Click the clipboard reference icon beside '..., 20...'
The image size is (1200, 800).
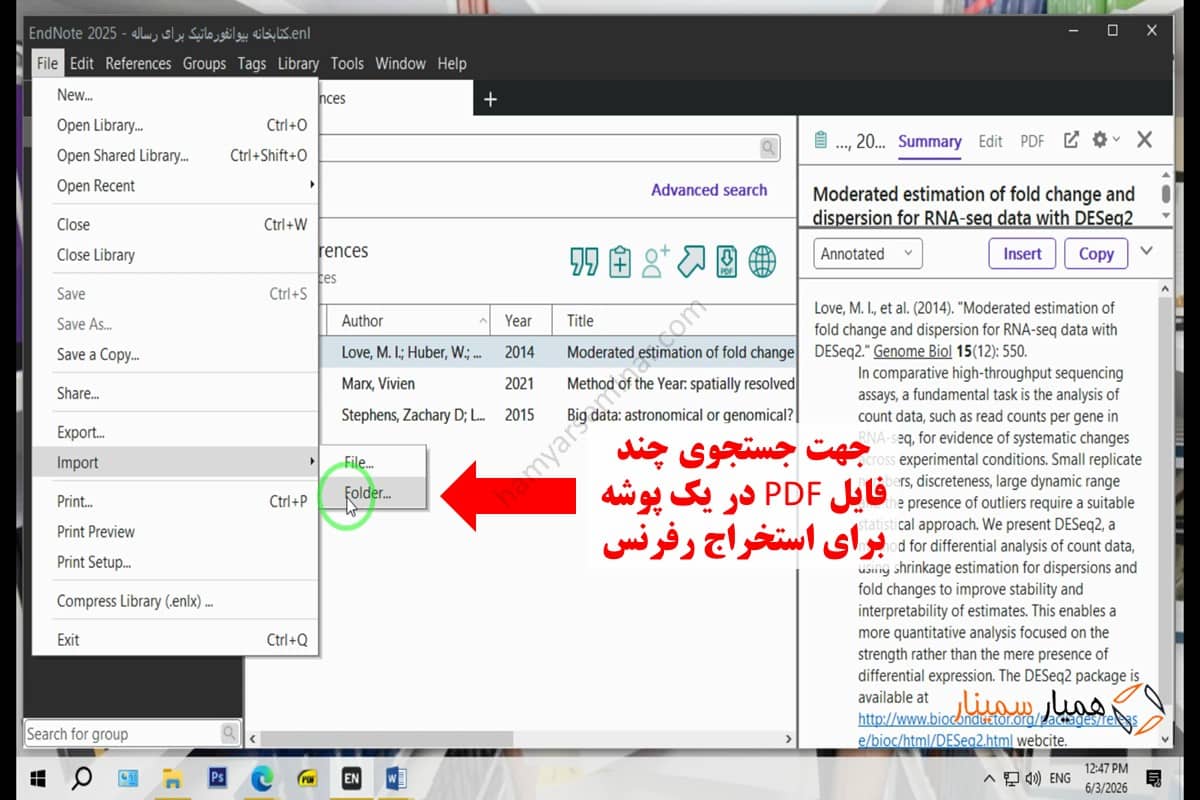pyautogui.click(x=821, y=141)
